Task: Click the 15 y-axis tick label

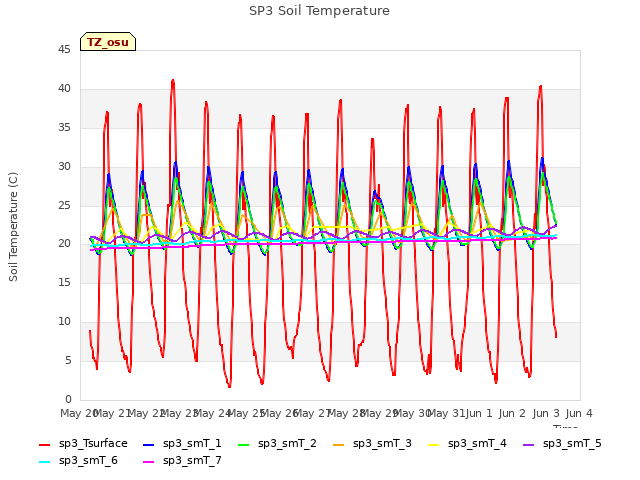Action: pyautogui.click(x=64, y=282)
